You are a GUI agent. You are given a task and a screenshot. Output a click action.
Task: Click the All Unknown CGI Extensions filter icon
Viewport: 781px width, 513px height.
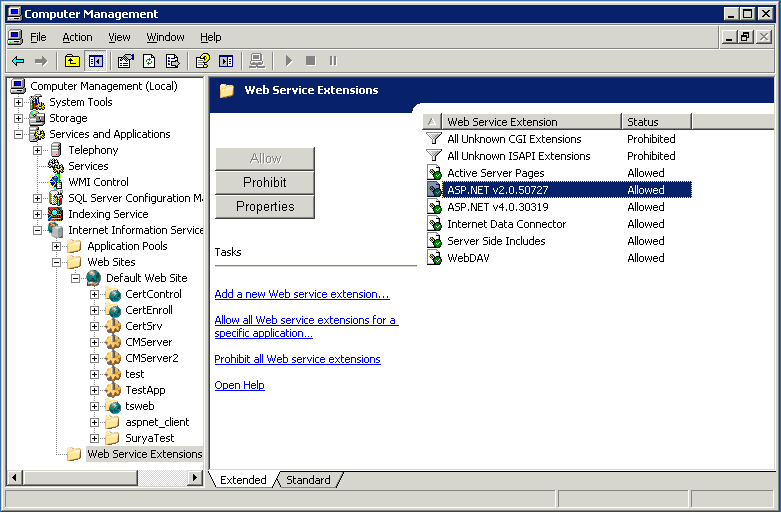point(434,139)
